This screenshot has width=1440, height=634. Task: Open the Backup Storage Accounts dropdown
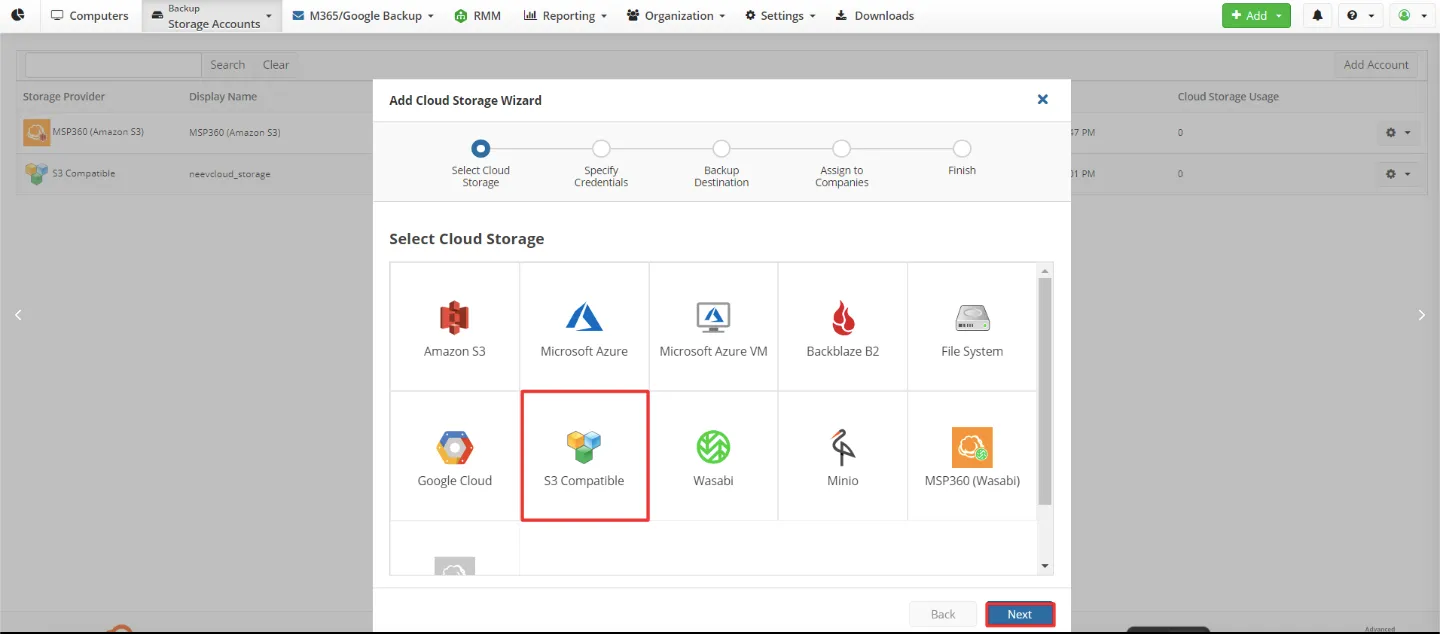[211, 16]
